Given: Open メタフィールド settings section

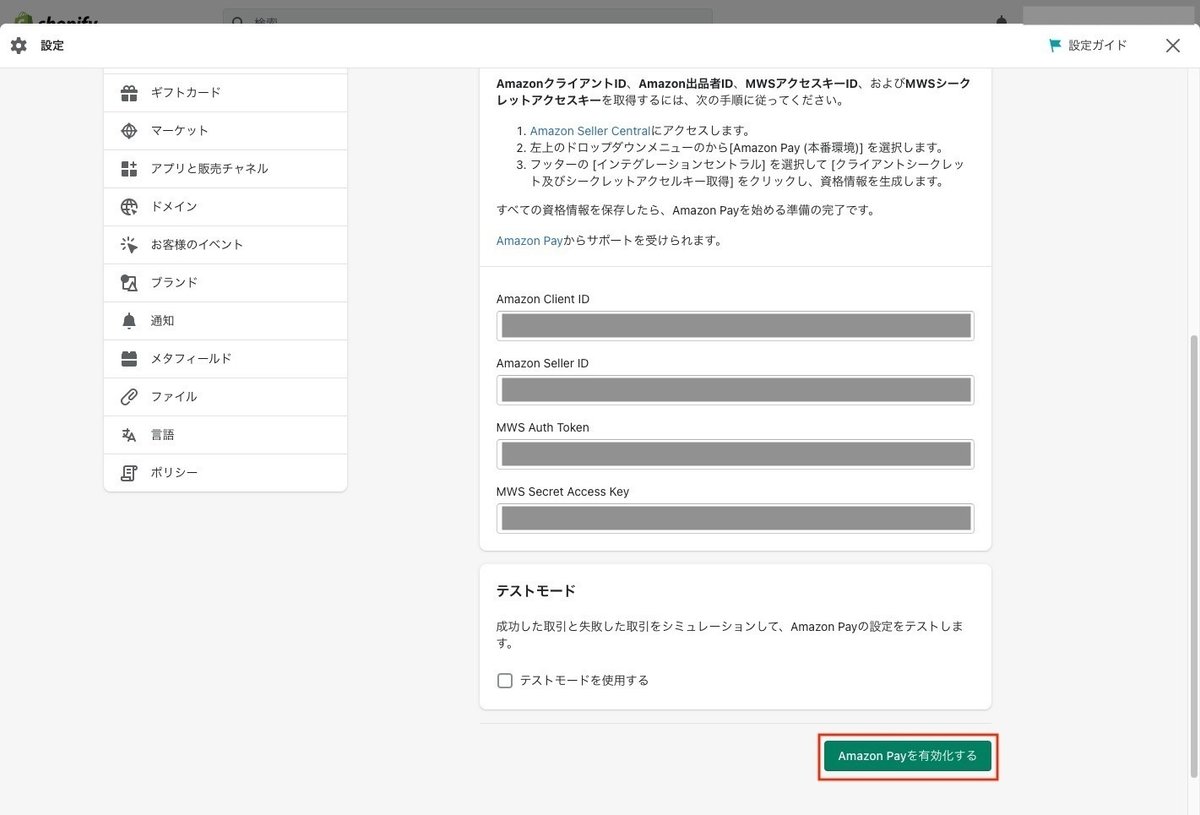Looking at the screenshot, I should [225, 359].
